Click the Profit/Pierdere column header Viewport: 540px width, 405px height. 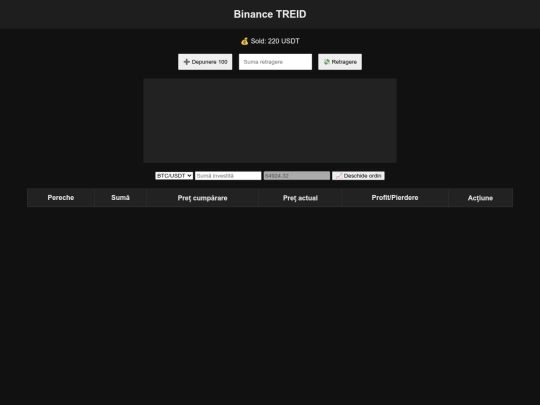tap(395, 198)
